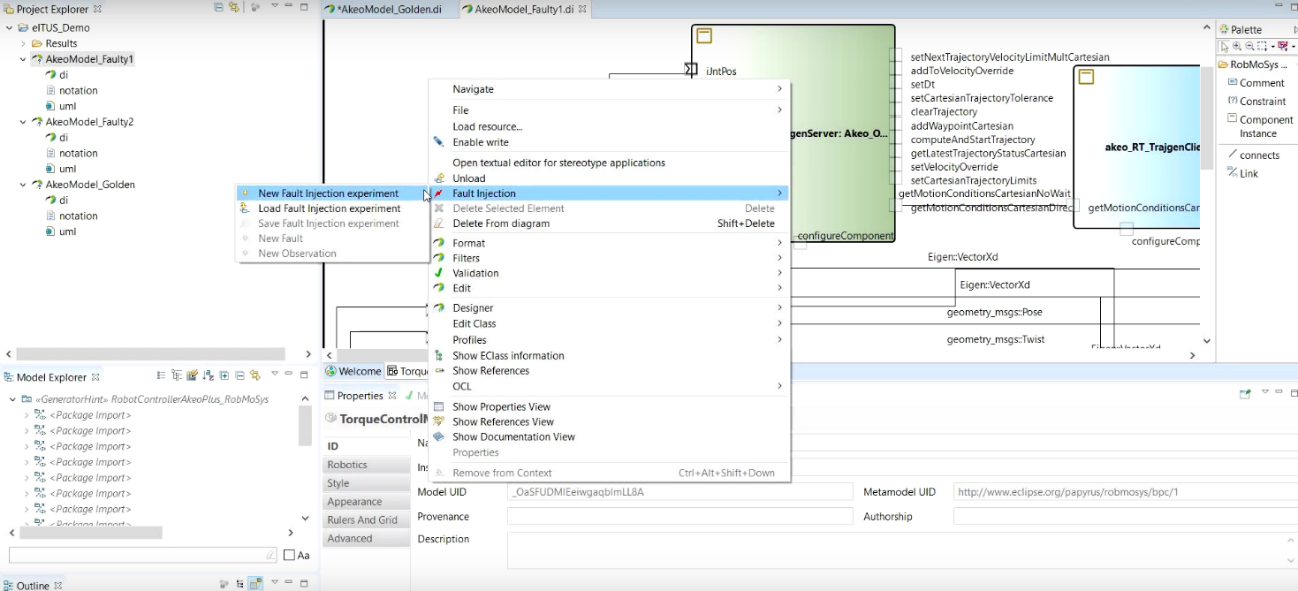The width and height of the screenshot is (1298, 591).
Task: Click Show Properties View menu entry
Action: pos(501,407)
